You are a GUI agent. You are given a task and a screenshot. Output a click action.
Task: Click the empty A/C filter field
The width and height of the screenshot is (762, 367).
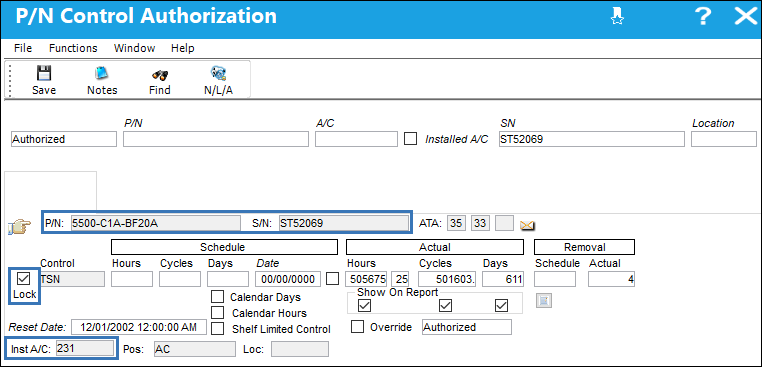point(356,139)
